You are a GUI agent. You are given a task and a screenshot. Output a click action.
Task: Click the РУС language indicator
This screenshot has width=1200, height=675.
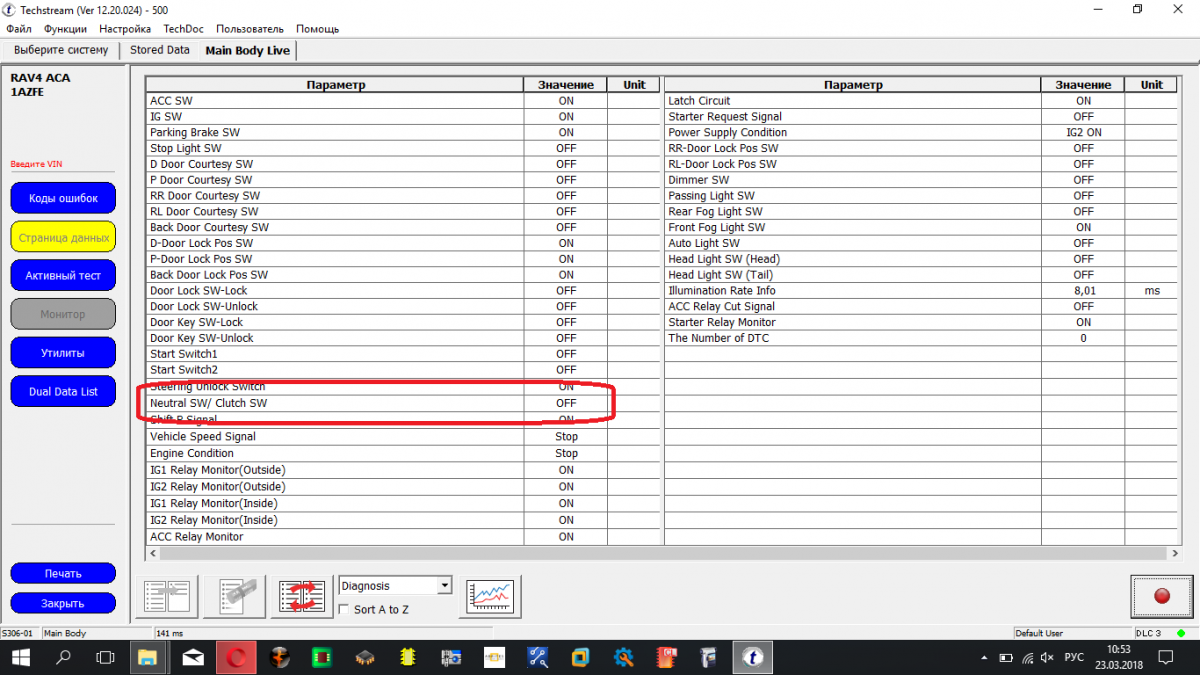(x=1073, y=657)
